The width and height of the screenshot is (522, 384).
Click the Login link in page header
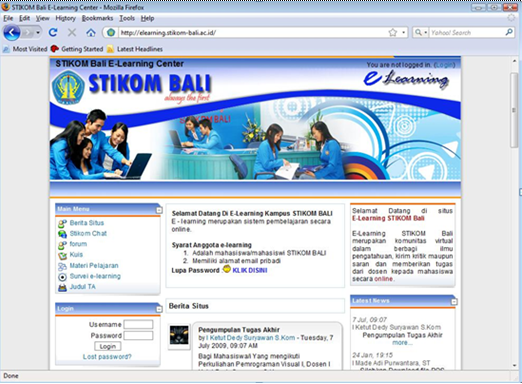[x=445, y=65]
